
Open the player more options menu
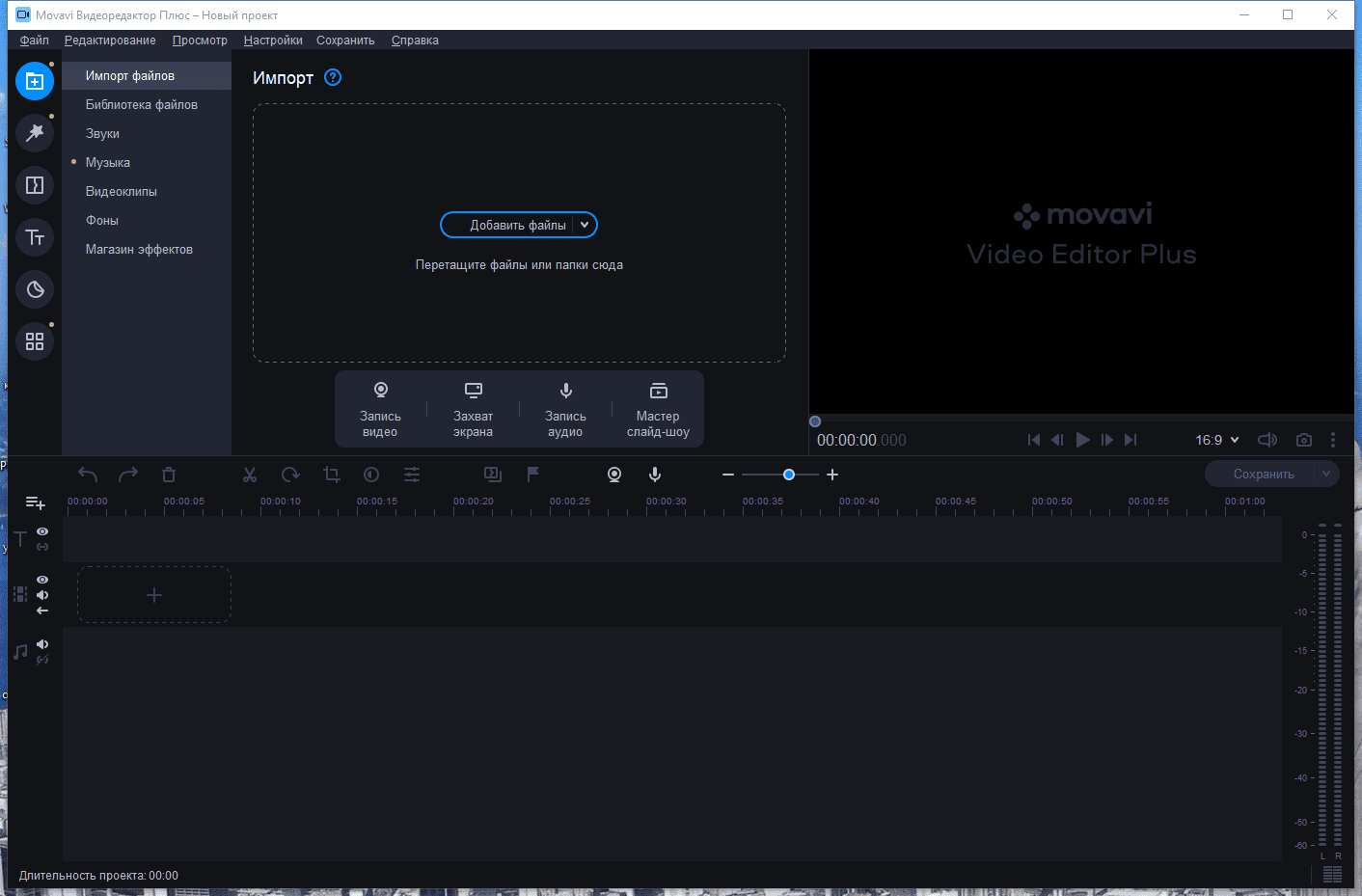(x=1333, y=440)
